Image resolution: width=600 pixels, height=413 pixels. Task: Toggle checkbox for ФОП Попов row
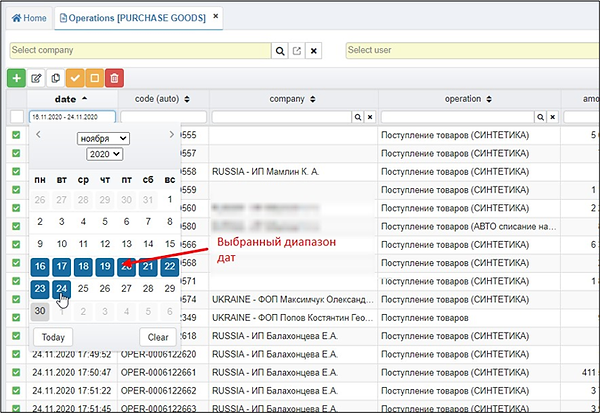coord(16,317)
